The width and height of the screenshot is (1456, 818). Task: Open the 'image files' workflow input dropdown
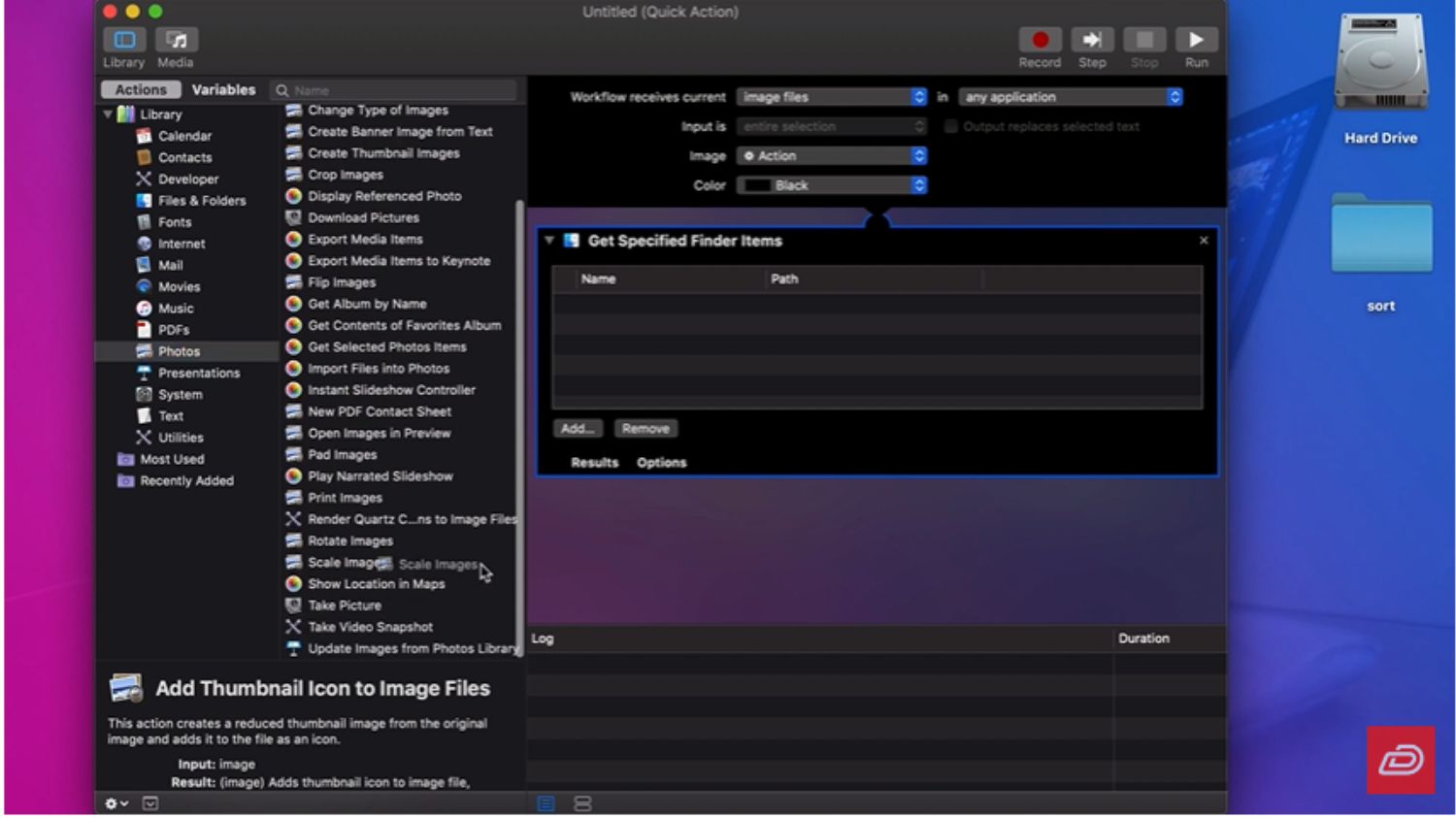click(832, 97)
